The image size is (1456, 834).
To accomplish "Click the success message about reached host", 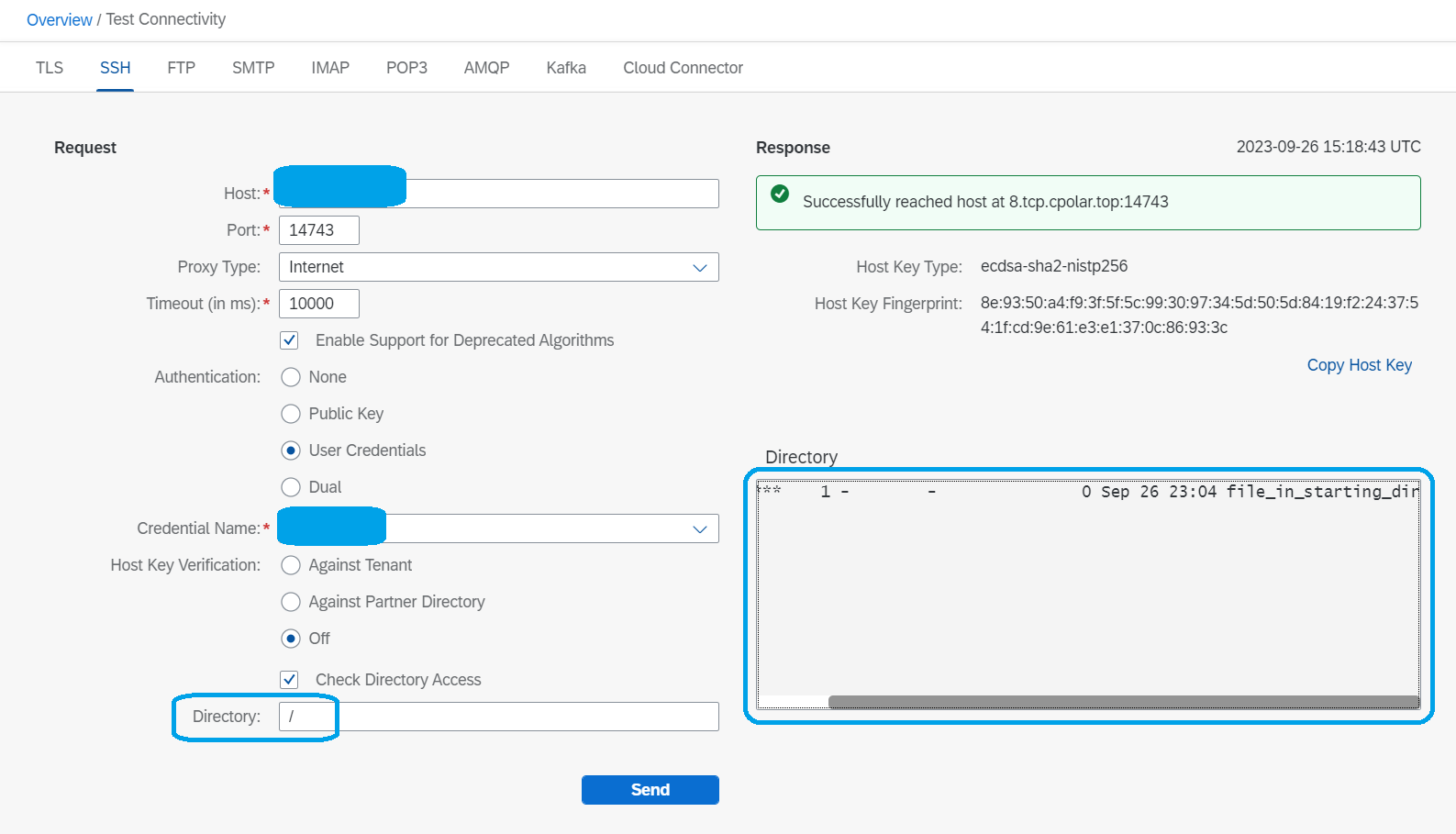I will [985, 202].
